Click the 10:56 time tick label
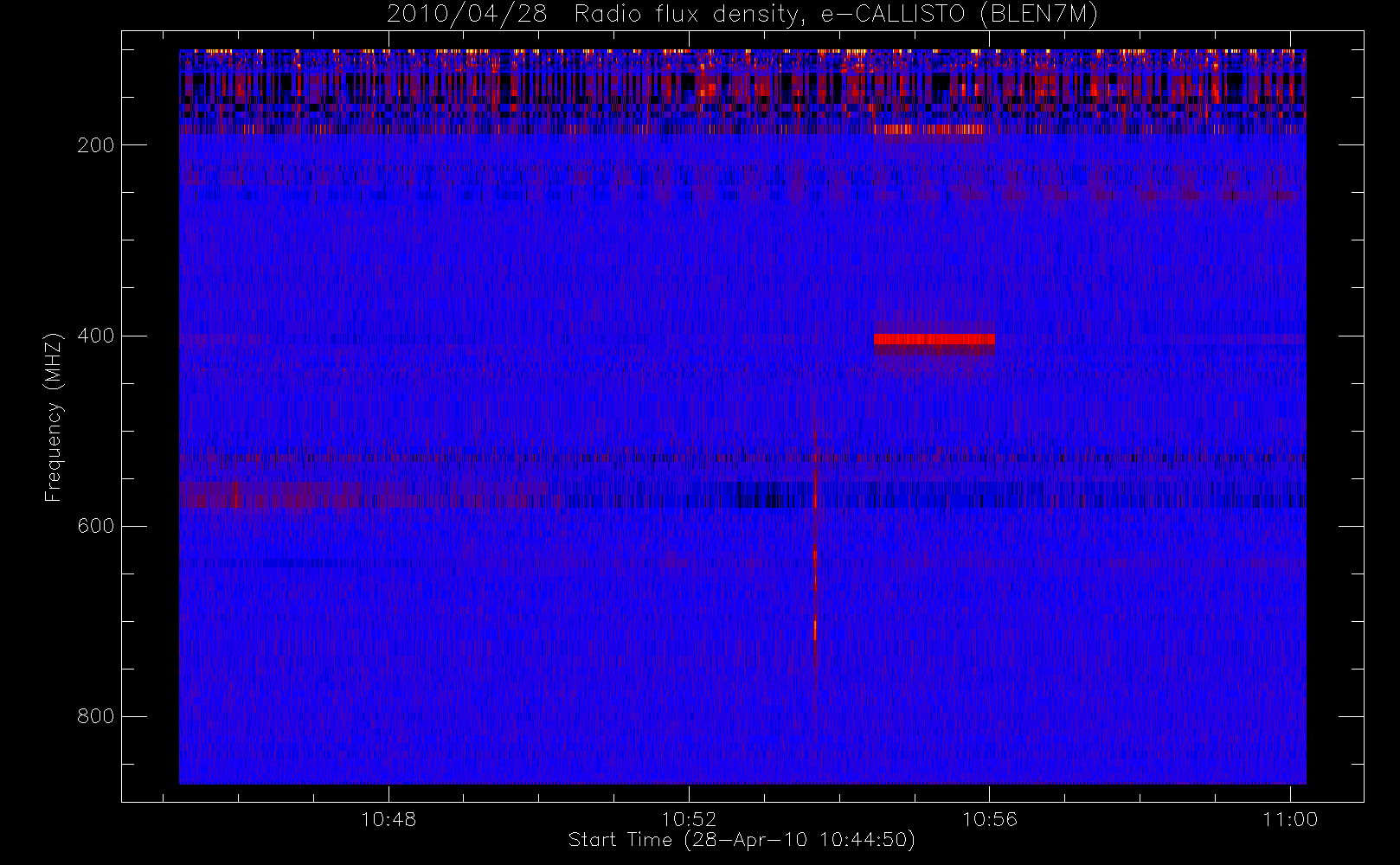 990,819
